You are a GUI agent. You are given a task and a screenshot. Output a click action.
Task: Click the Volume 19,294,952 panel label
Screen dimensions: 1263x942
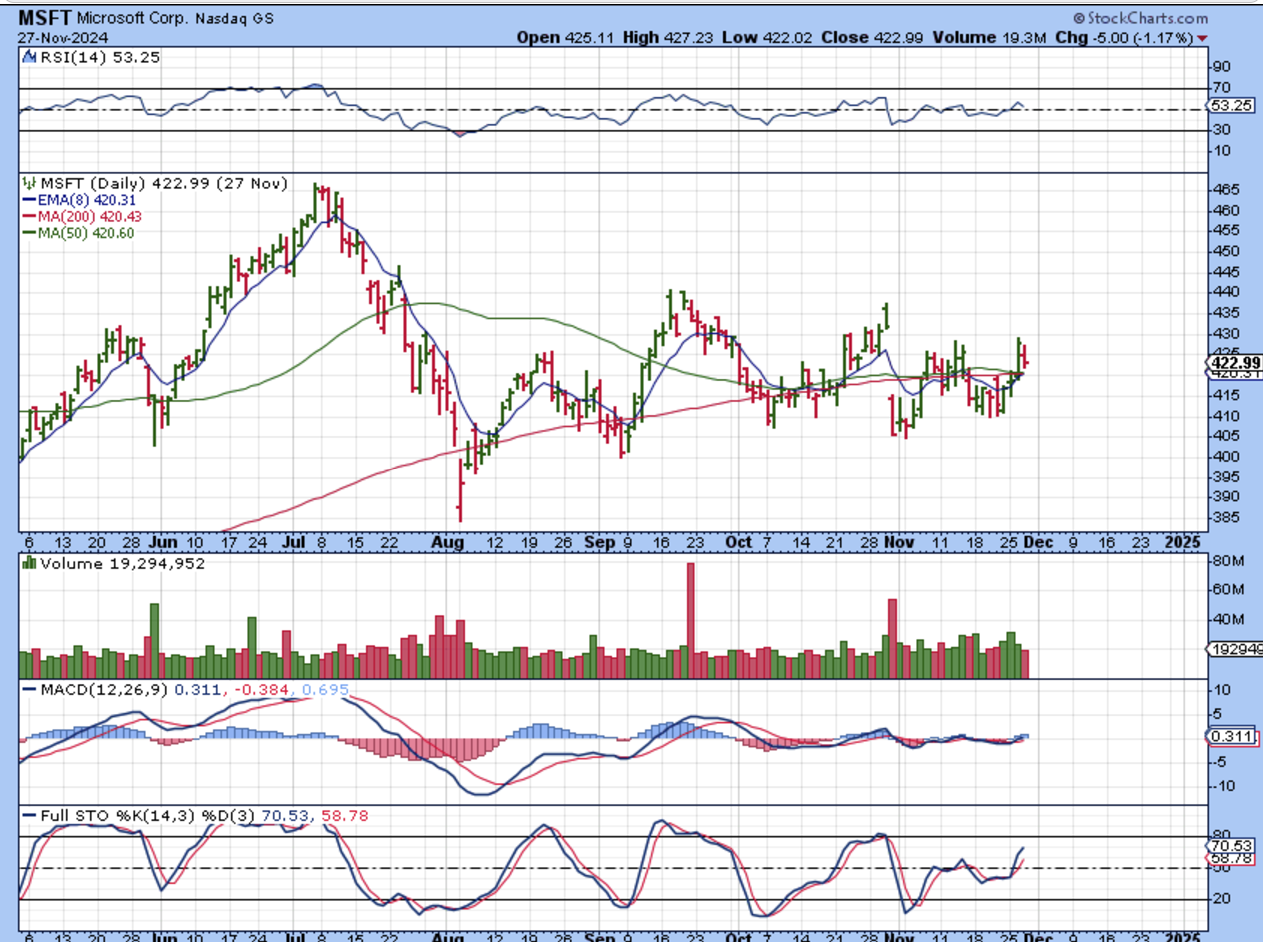[x=122, y=564]
